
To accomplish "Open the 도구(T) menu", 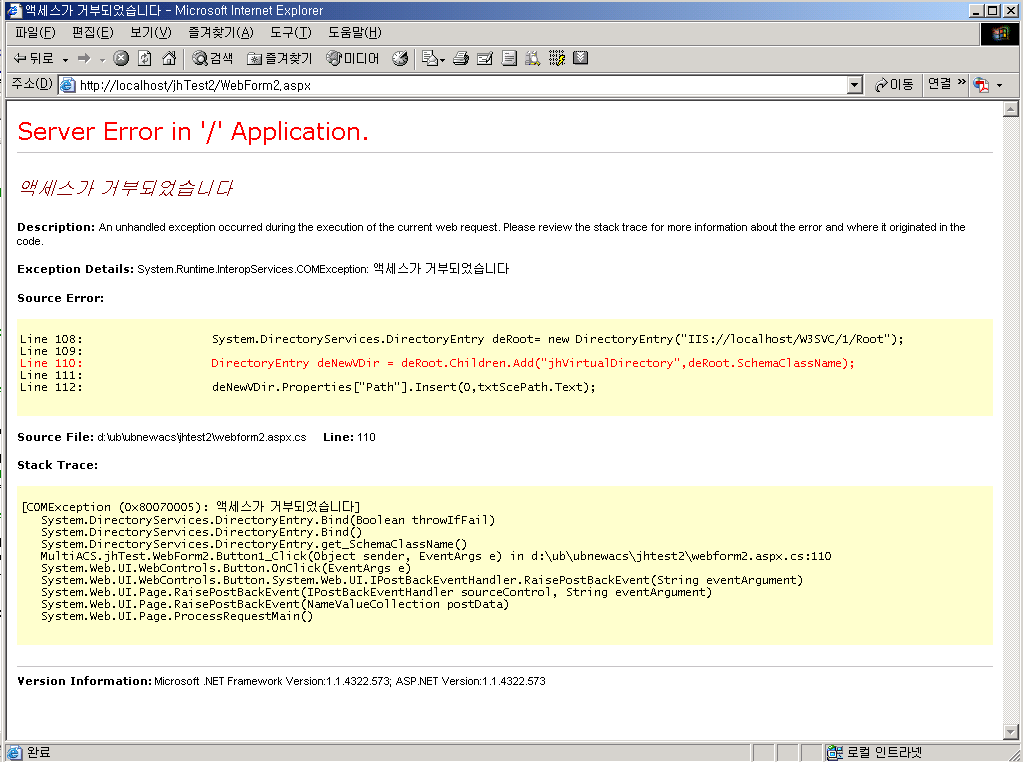I will 290,33.
